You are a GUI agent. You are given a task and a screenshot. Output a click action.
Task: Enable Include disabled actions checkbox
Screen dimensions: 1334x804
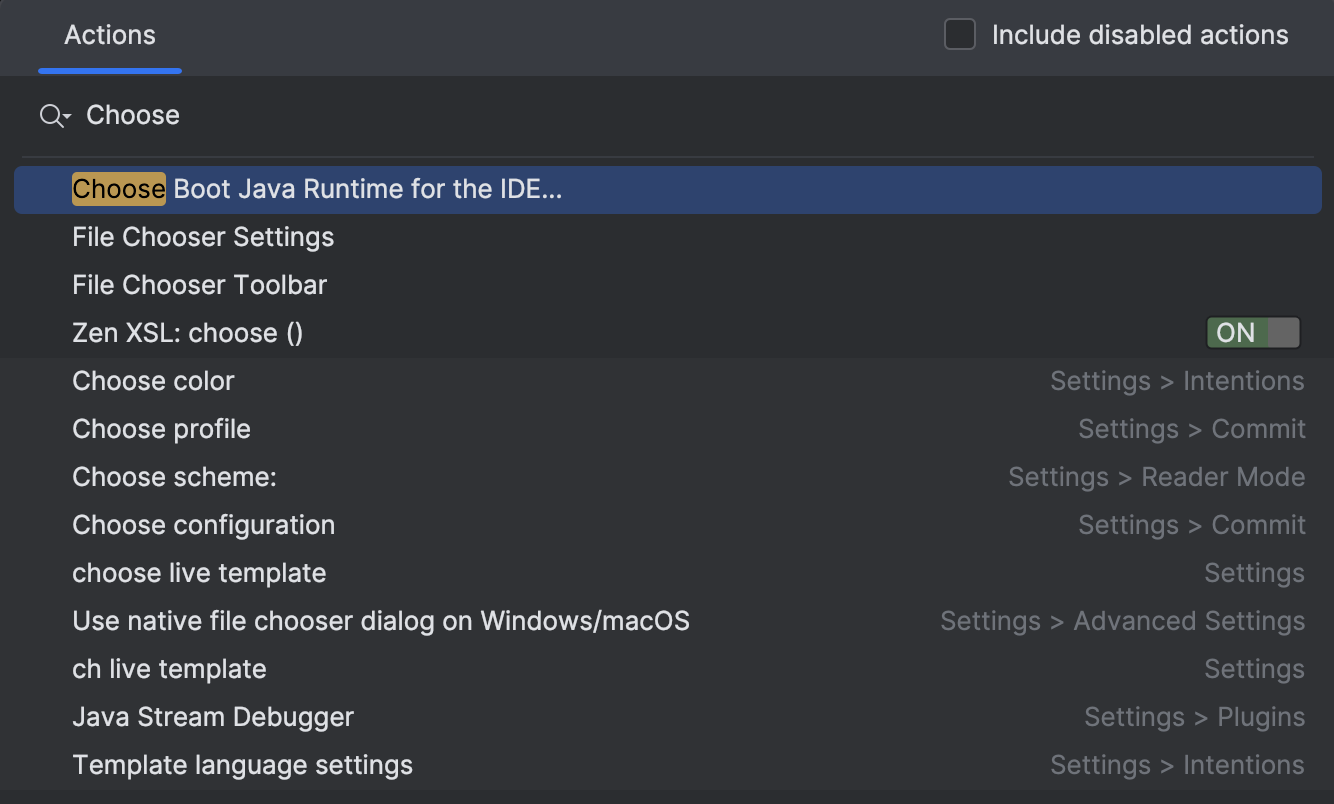point(959,35)
